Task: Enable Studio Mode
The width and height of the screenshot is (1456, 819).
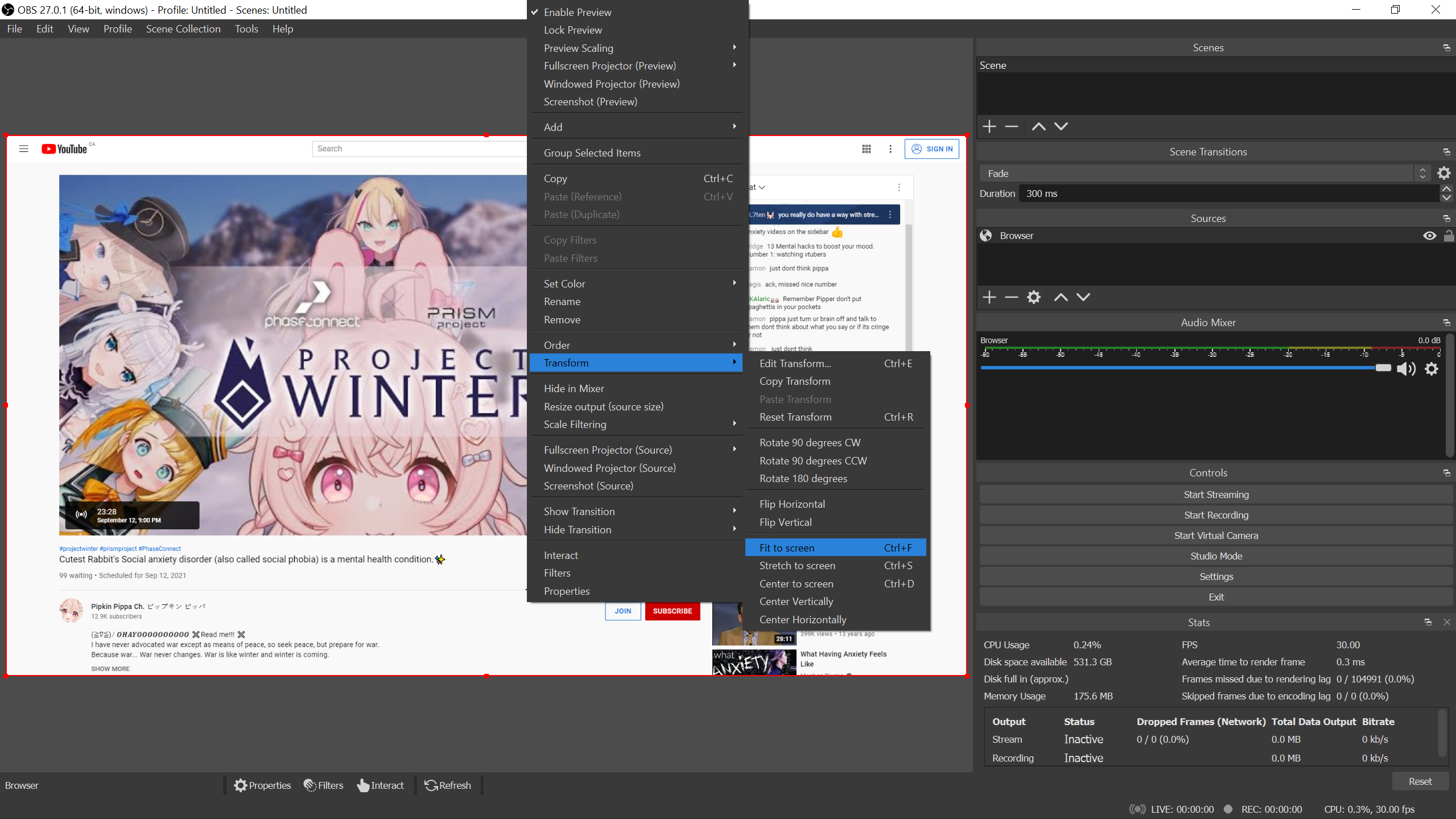Action: coord(1215,556)
